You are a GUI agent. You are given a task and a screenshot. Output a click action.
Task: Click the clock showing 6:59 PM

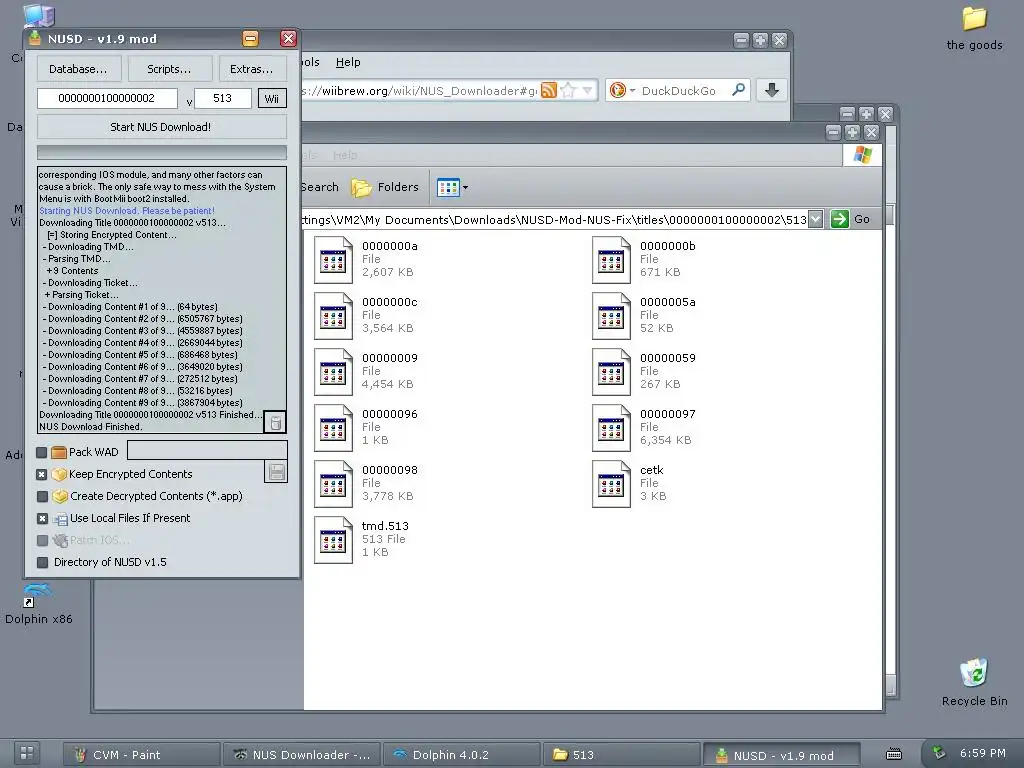(x=982, y=753)
